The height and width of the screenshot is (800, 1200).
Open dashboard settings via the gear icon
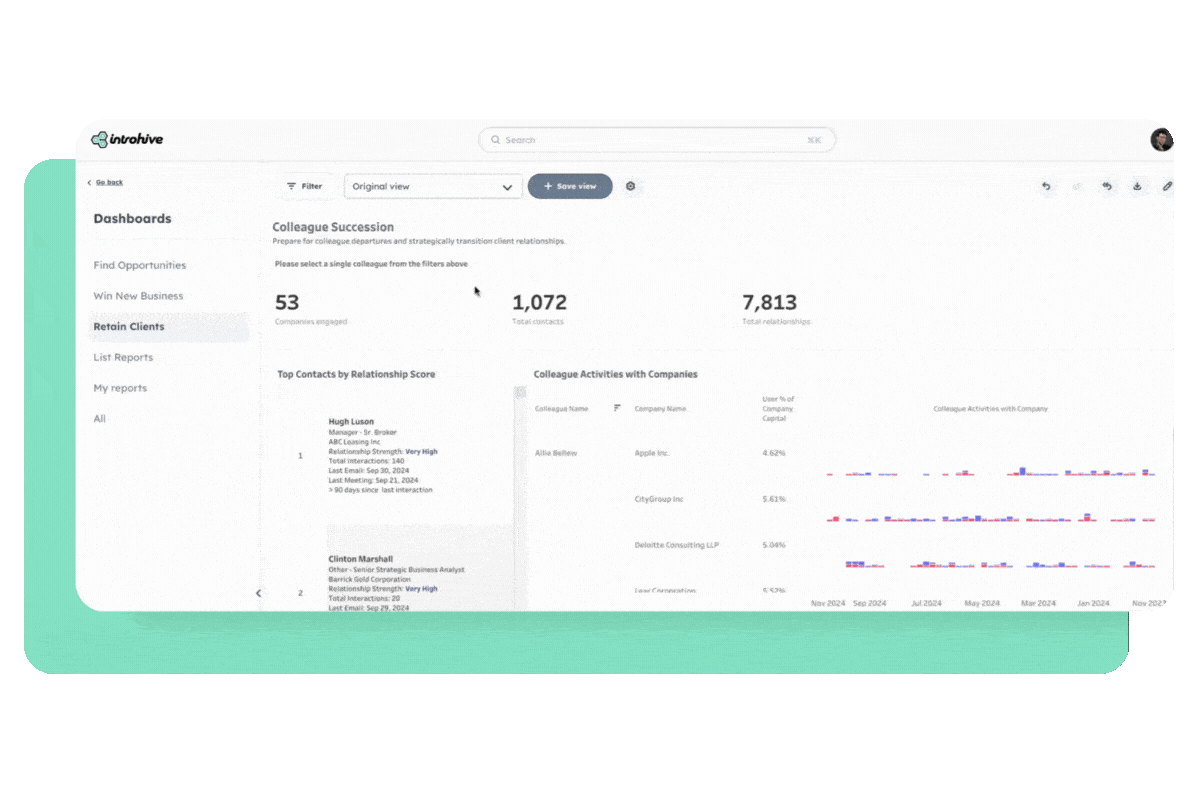(630, 186)
